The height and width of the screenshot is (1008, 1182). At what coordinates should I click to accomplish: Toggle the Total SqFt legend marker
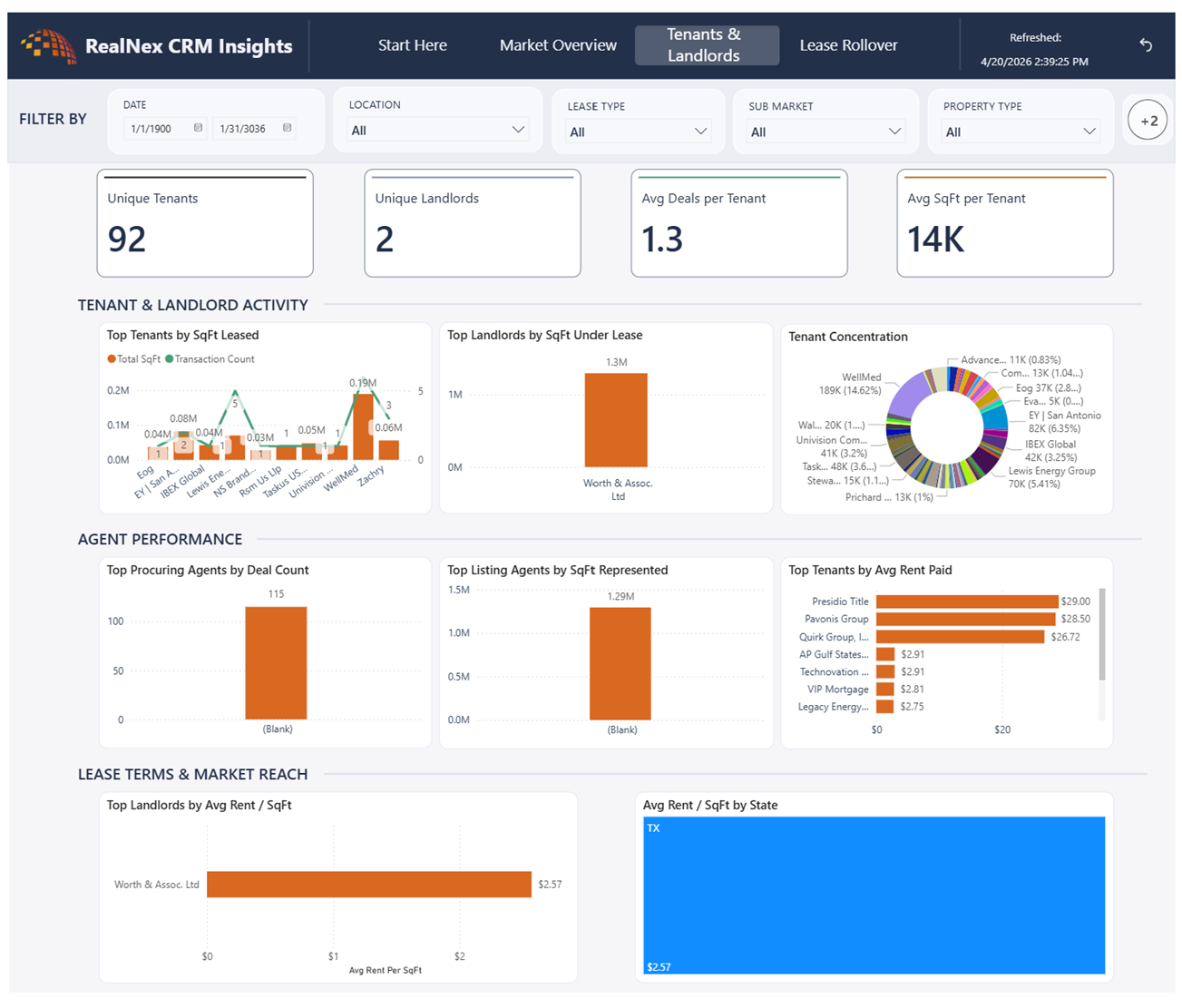[x=112, y=359]
